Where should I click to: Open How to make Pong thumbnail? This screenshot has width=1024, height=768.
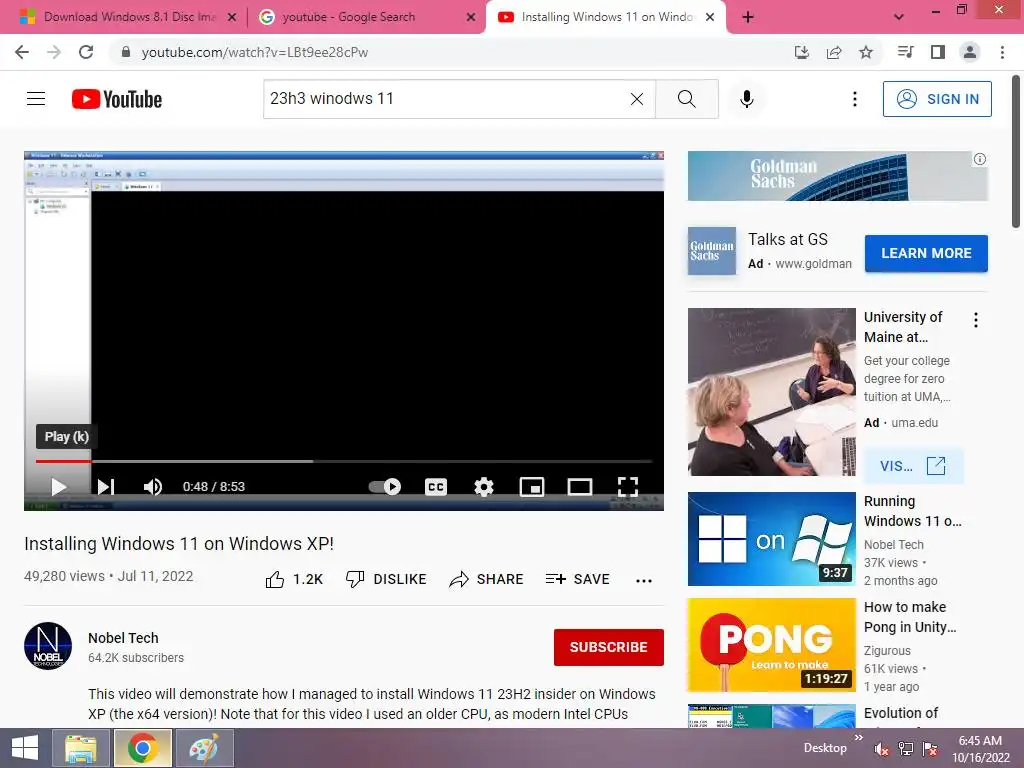pyautogui.click(x=771, y=645)
